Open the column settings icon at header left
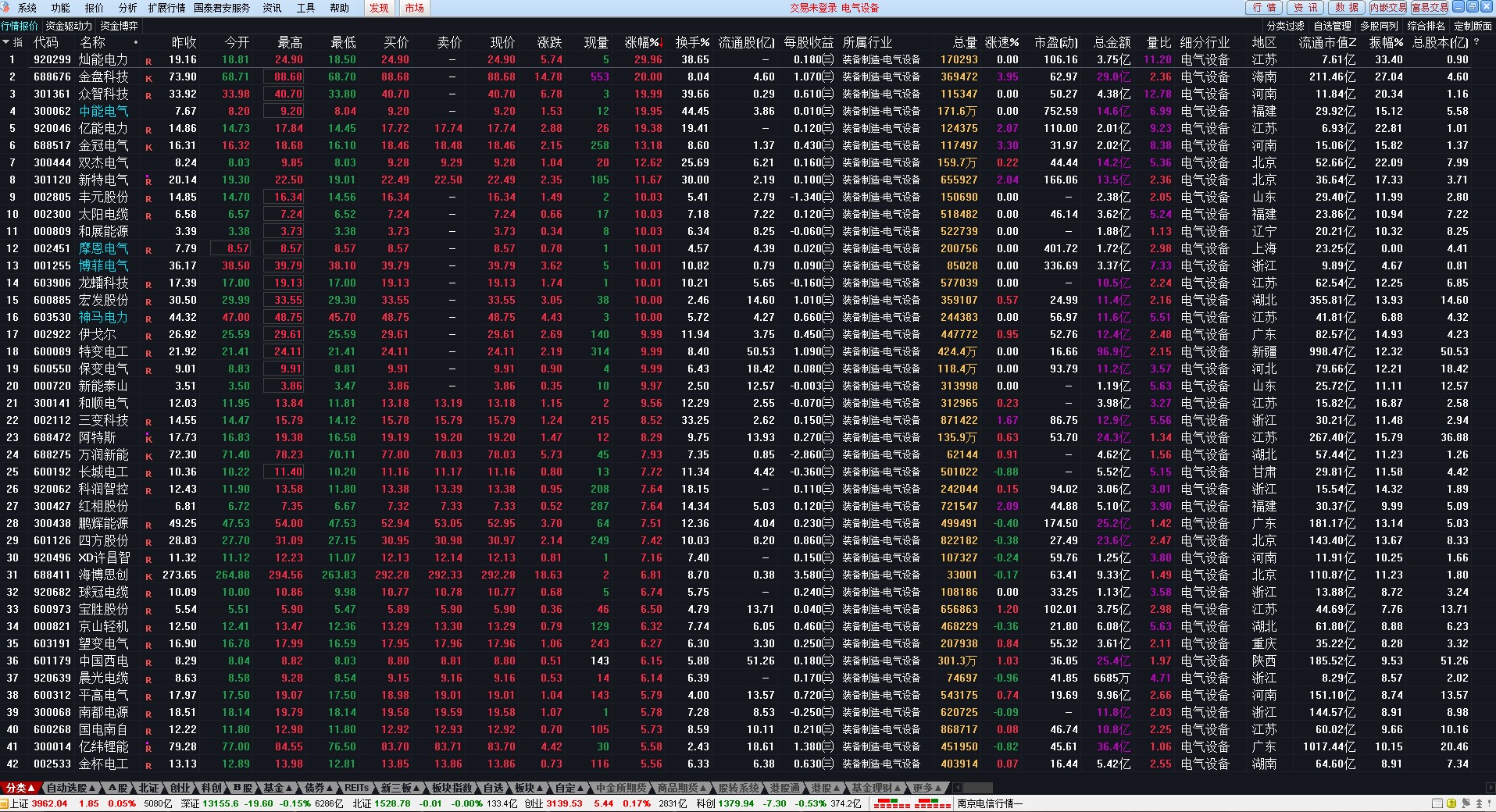The width and height of the screenshot is (1496, 812). pos(6,42)
